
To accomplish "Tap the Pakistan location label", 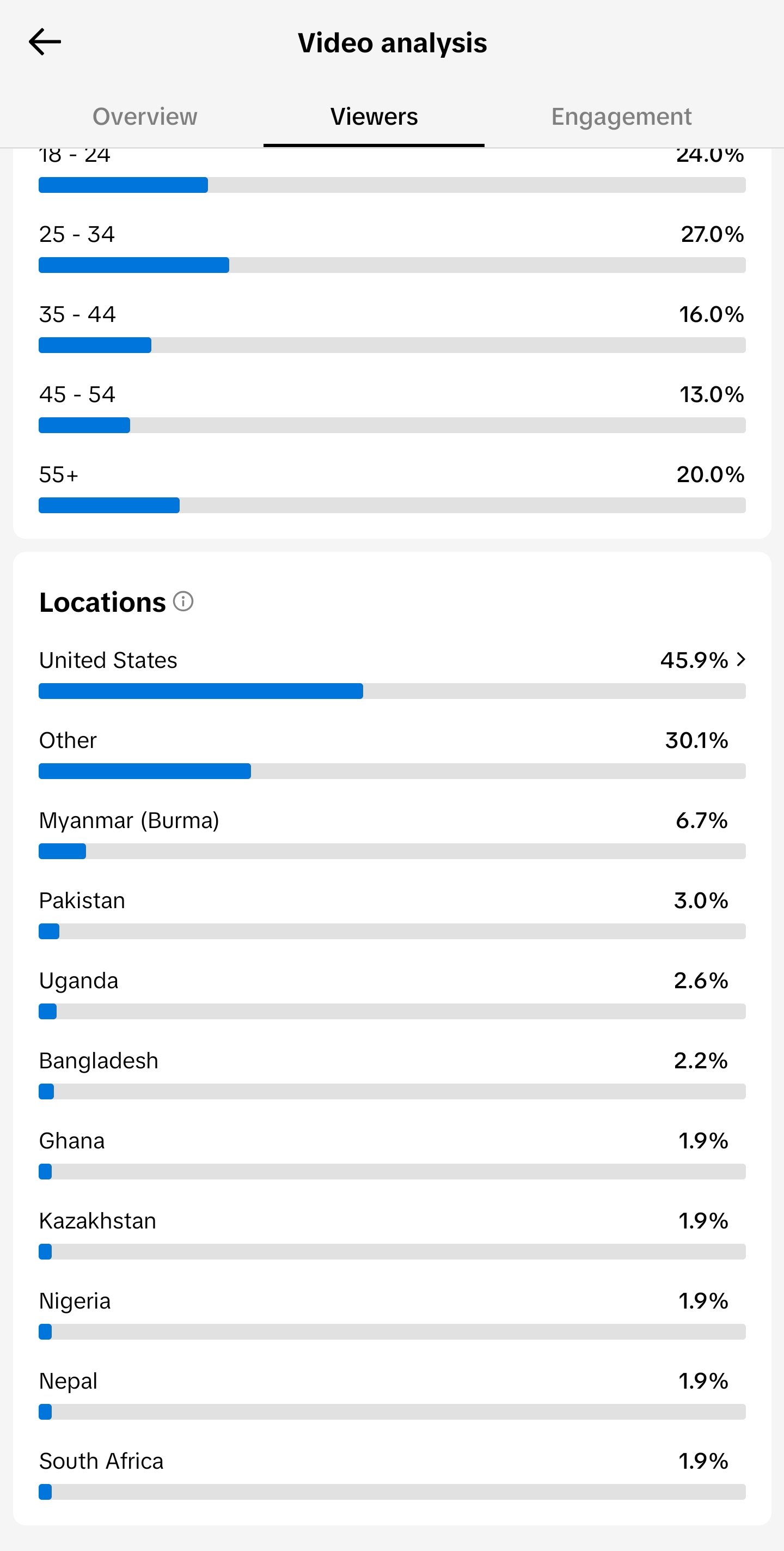I will [82, 900].
